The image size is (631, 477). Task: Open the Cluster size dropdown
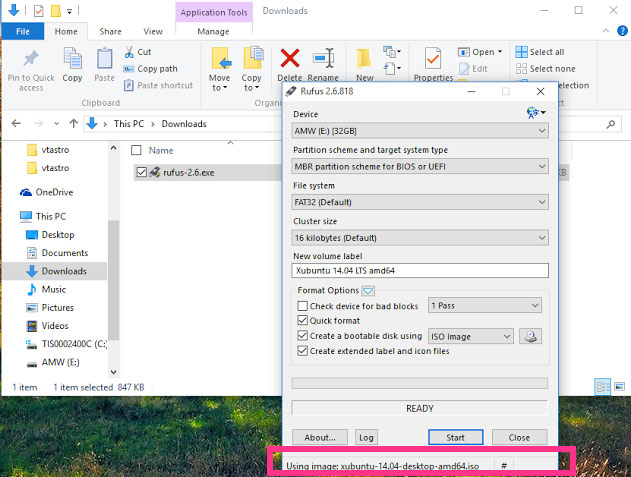[420, 237]
